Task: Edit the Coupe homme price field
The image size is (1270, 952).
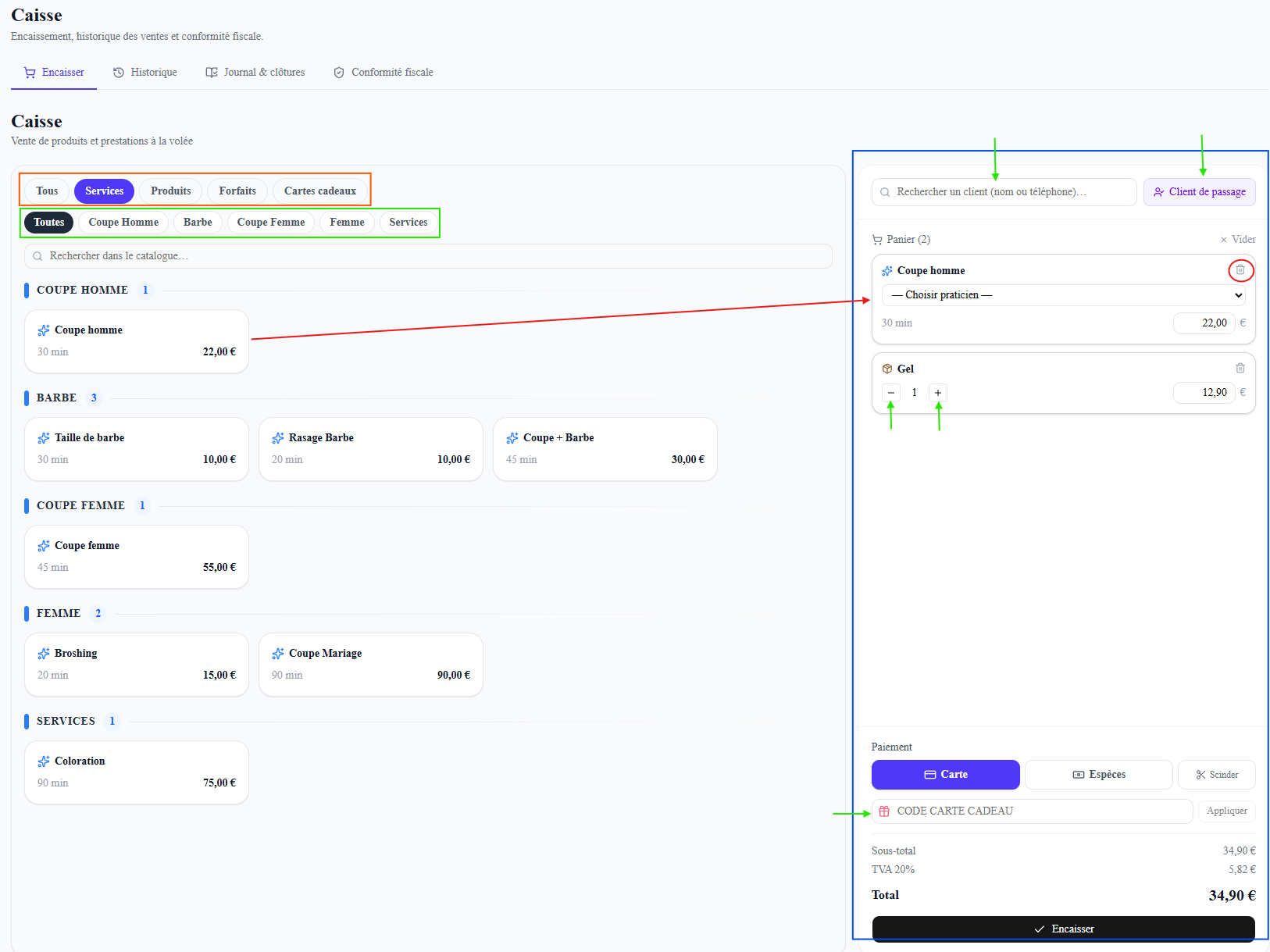Action: 1204,323
